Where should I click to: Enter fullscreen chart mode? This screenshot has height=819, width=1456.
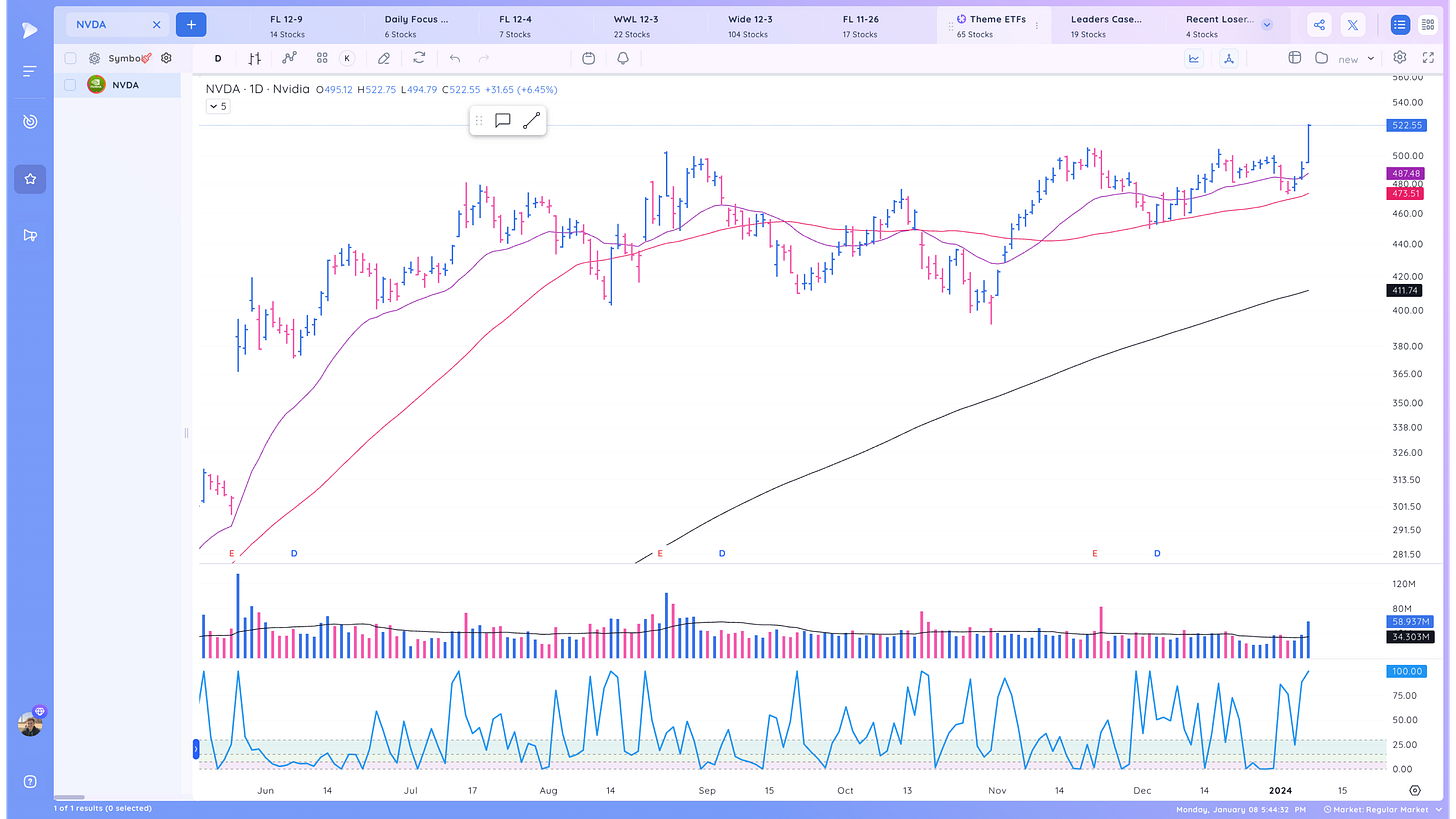(1428, 58)
